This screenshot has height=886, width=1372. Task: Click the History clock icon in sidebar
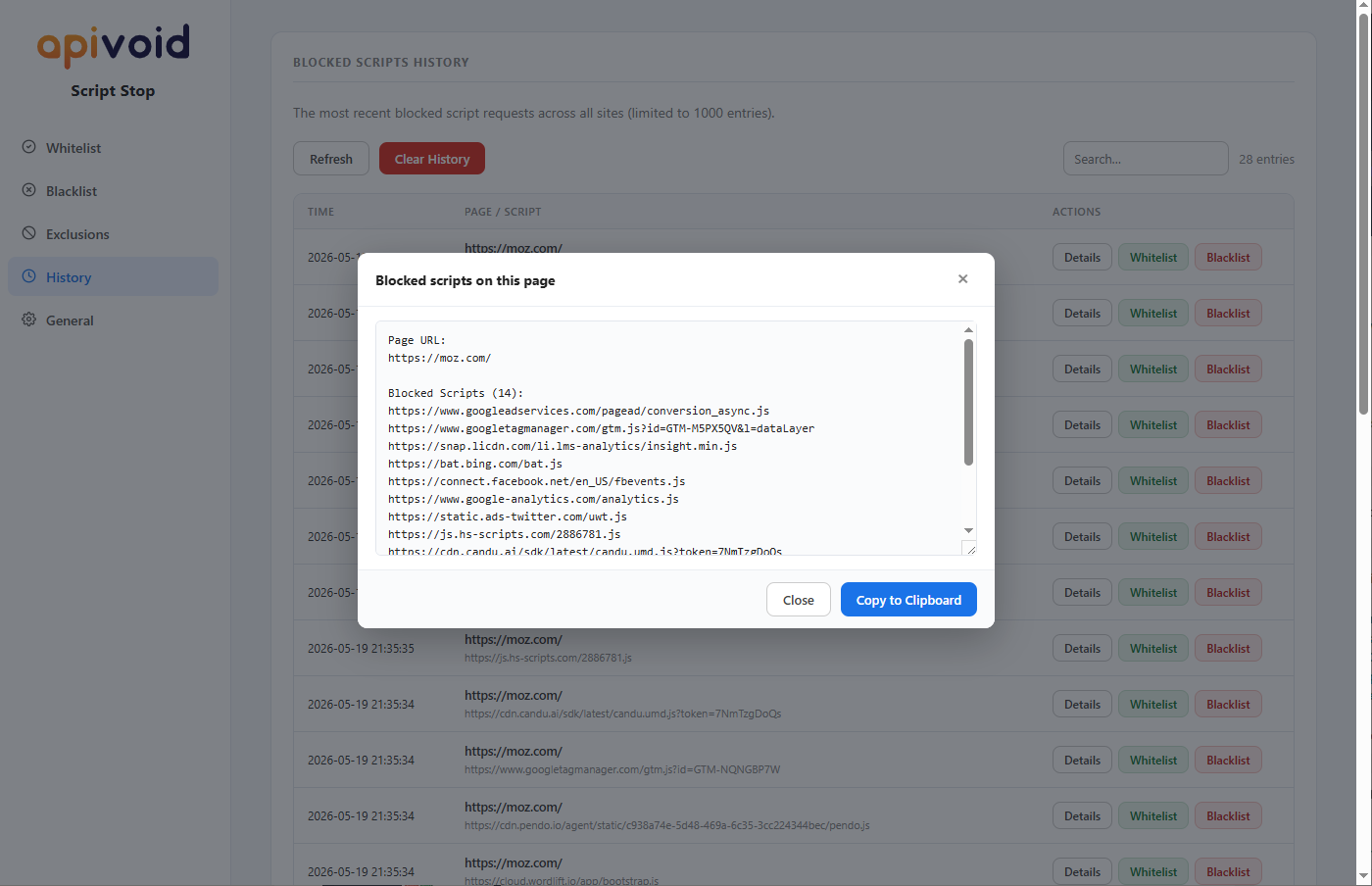coord(29,276)
